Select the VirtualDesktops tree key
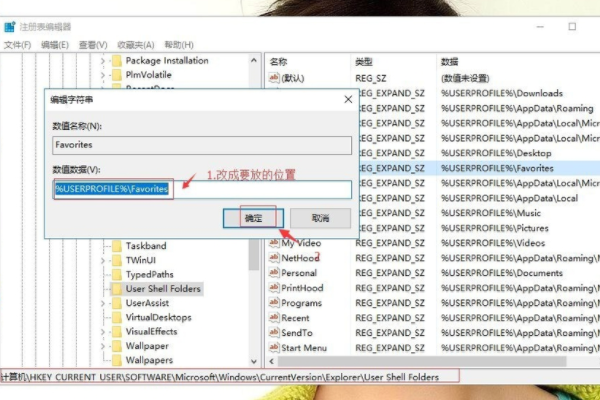The height and width of the screenshot is (400, 600). [158, 317]
